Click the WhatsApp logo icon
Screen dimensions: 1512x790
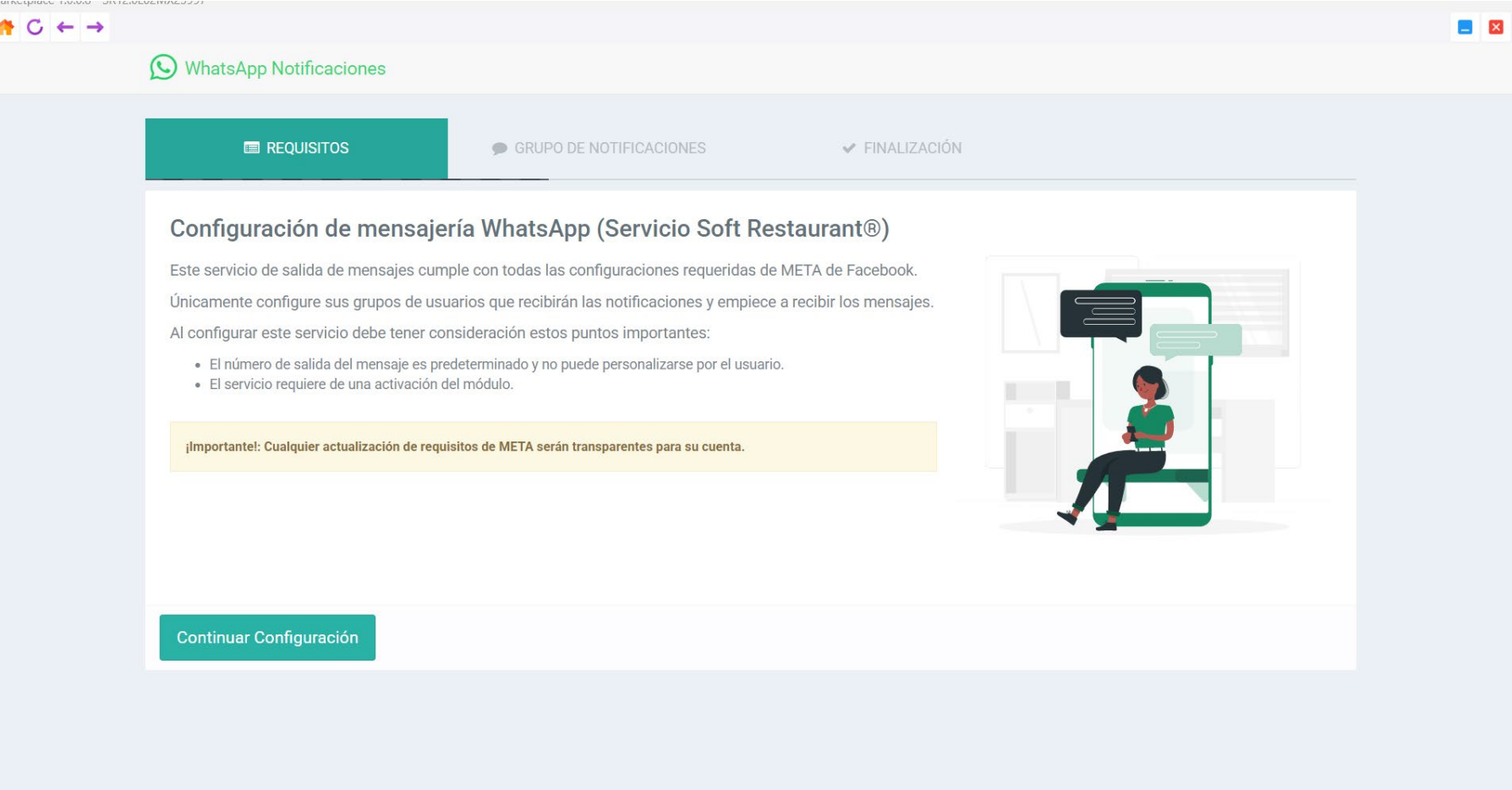click(163, 68)
